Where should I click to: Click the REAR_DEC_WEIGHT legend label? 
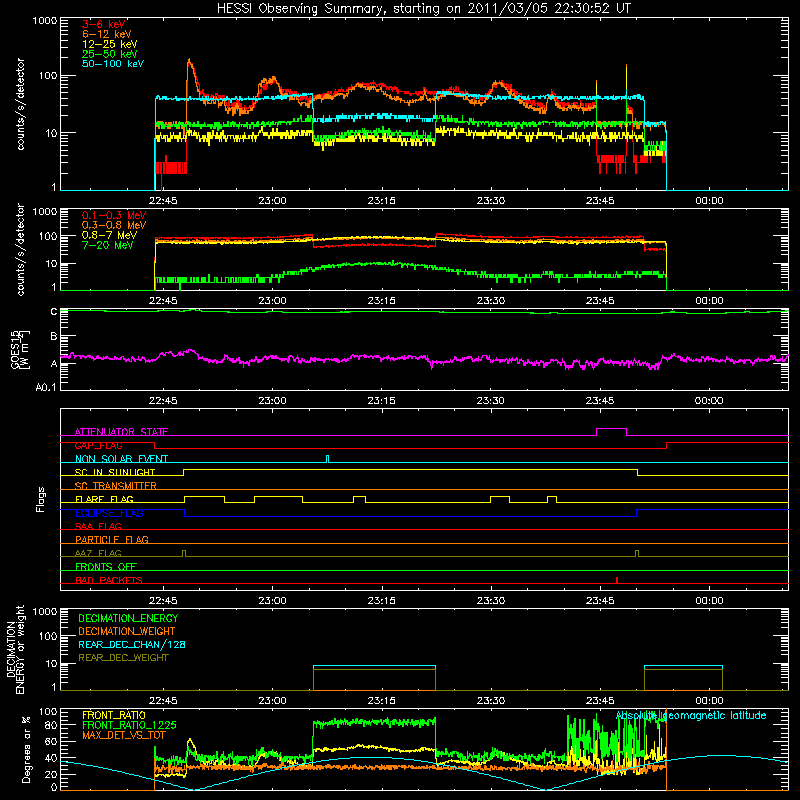tap(123, 658)
